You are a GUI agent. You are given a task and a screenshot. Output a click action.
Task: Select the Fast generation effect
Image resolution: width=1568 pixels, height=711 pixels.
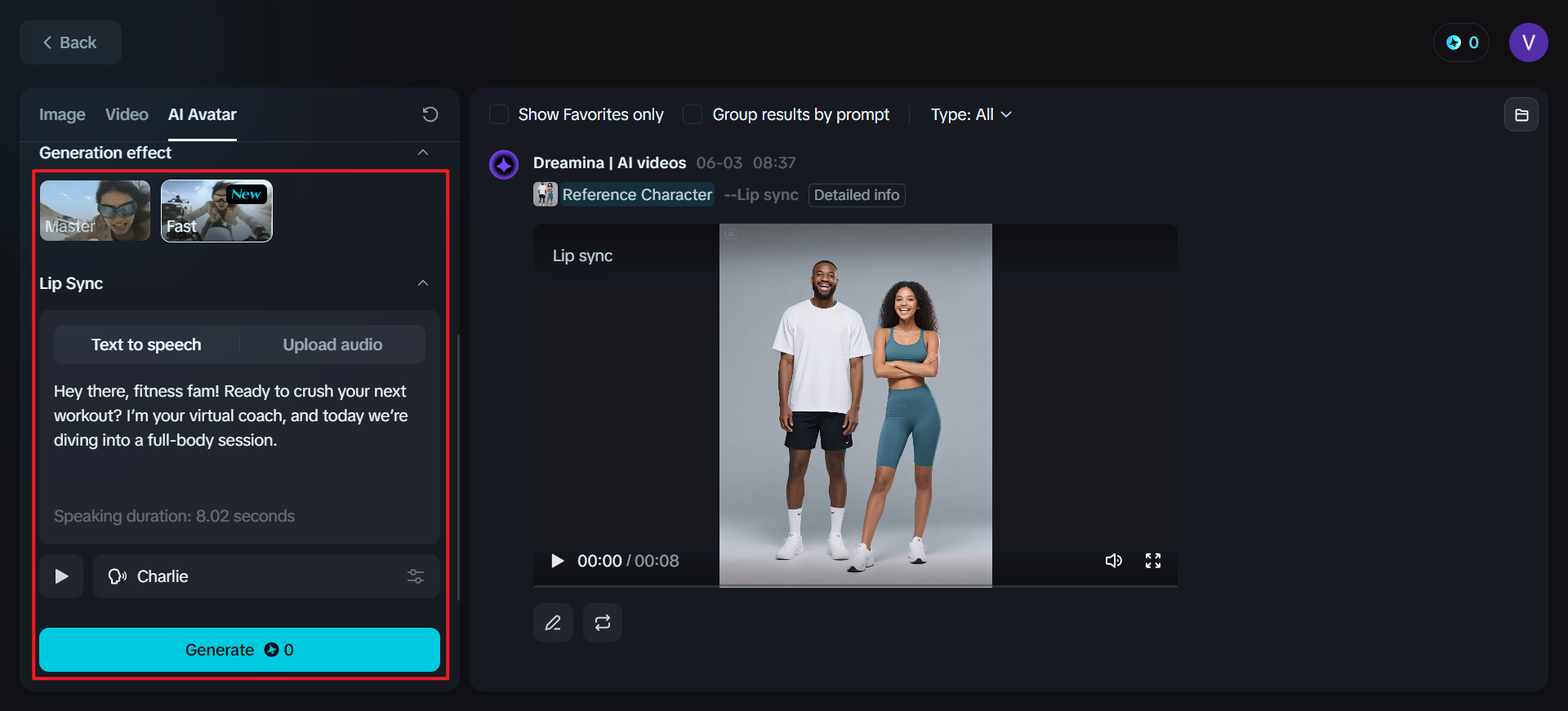point(216,211)
